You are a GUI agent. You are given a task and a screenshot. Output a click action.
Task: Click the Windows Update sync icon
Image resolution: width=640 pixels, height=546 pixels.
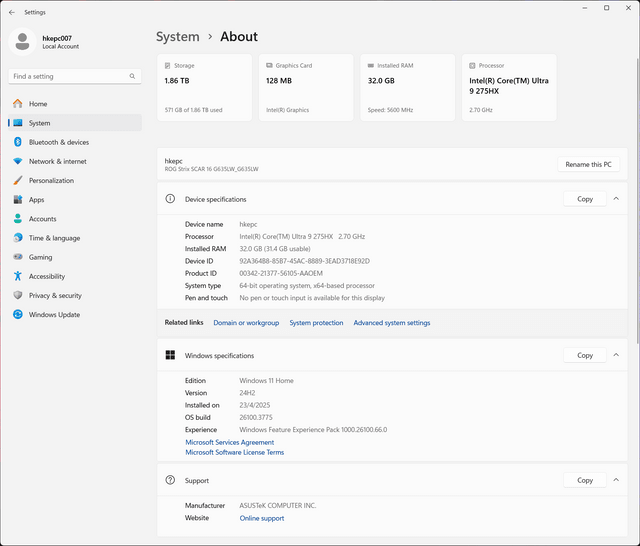pyautogui.click(x=18, y=315)
